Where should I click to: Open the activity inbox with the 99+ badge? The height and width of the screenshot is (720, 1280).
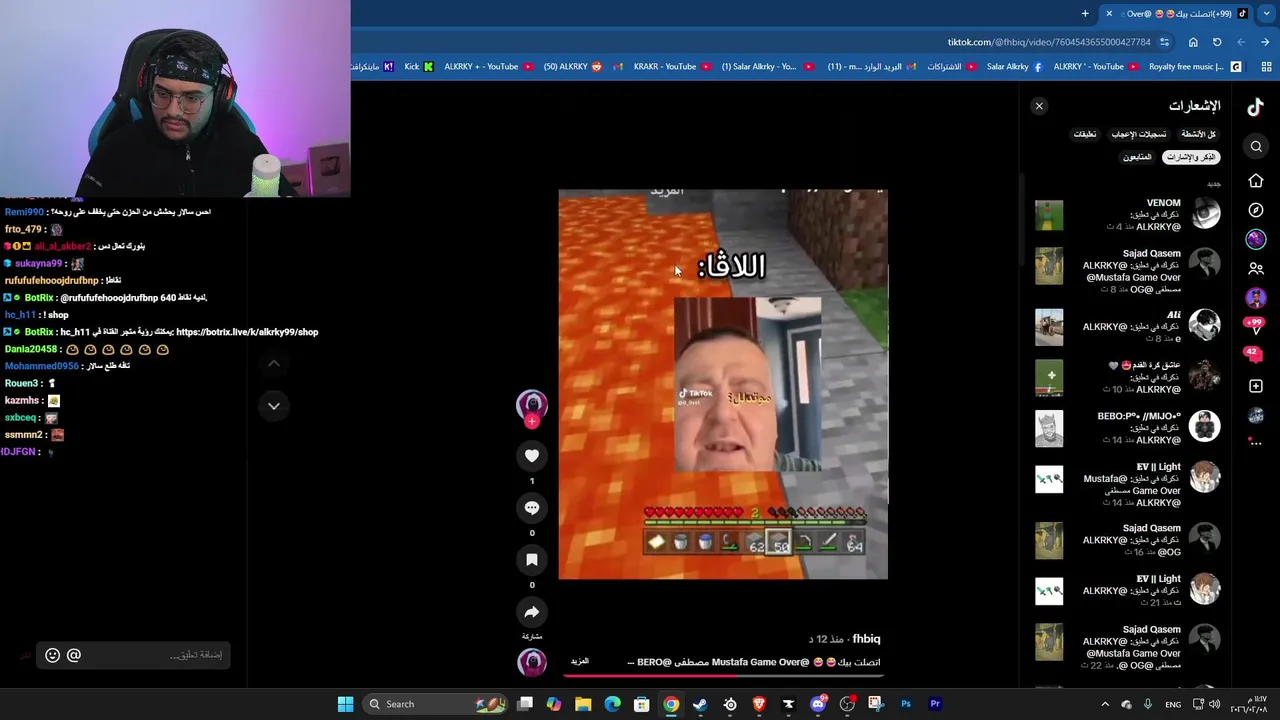(x=1255, y=325)
